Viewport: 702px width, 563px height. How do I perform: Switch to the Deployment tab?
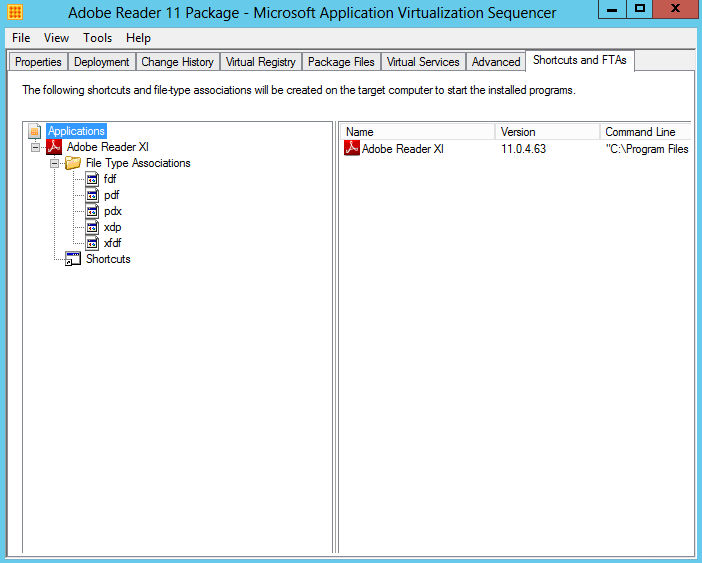click(102, 62)
